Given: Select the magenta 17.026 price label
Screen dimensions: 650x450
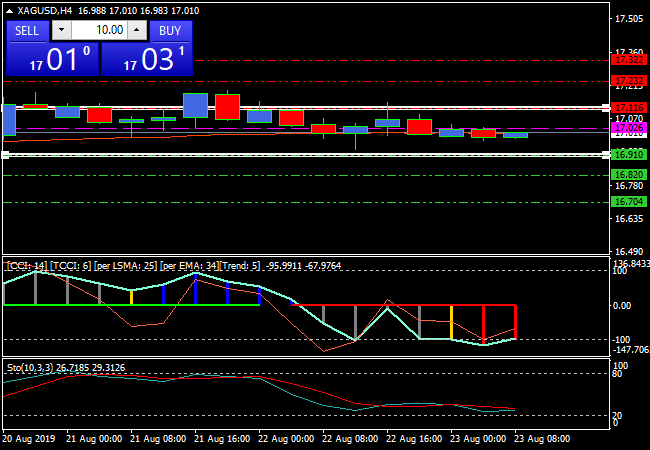Looking at the screenshot, I should (629, 128).
